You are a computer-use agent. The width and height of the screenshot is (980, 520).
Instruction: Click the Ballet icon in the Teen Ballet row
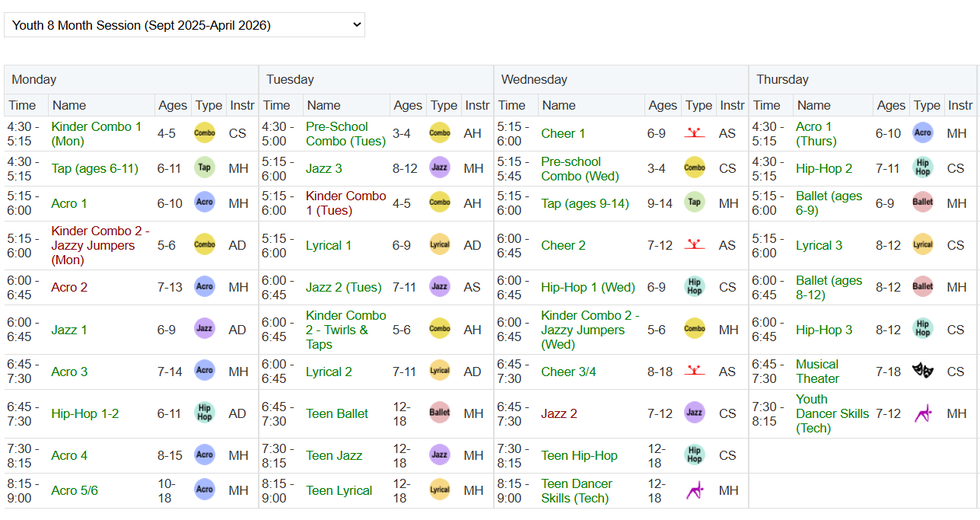click(x=439, y=412)
